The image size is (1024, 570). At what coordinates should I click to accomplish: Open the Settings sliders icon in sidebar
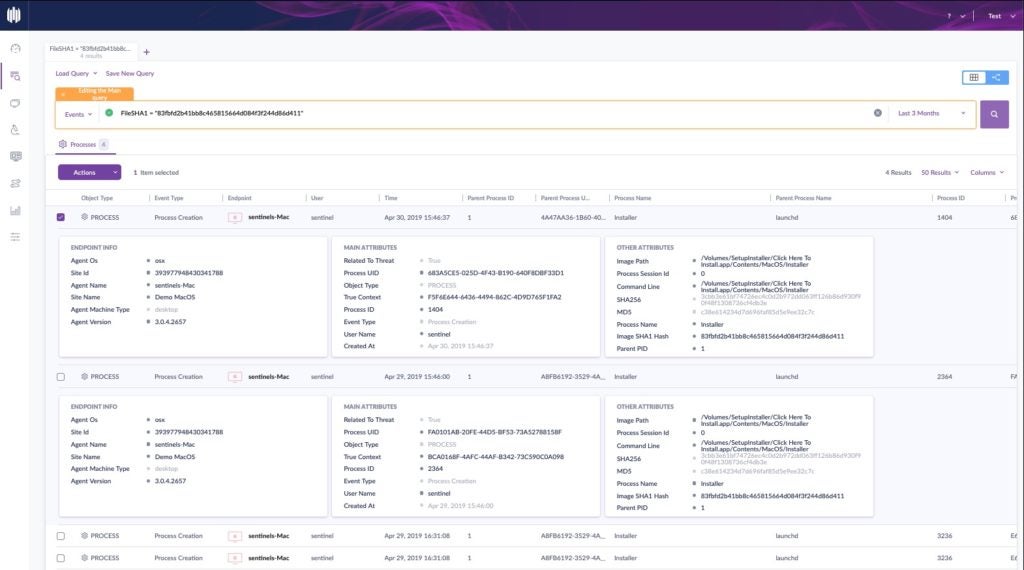[x=15, y=237]
